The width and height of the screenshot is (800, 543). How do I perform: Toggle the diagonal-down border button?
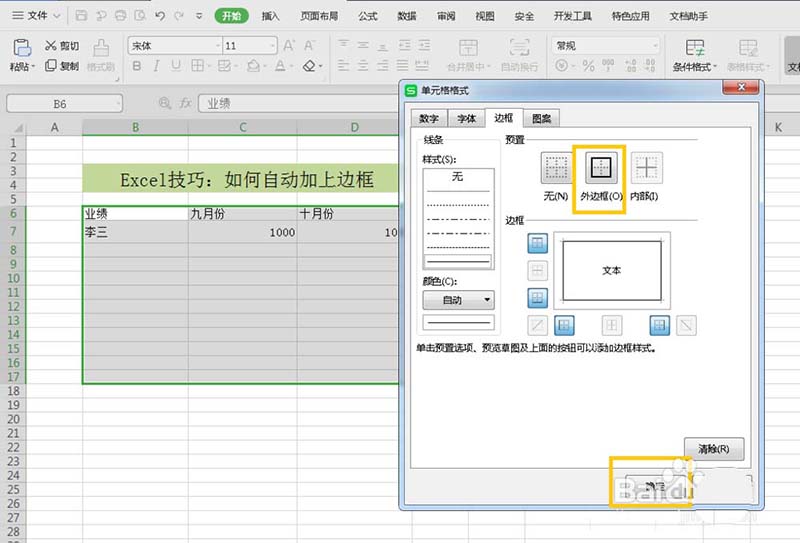[x=686, y=325]
